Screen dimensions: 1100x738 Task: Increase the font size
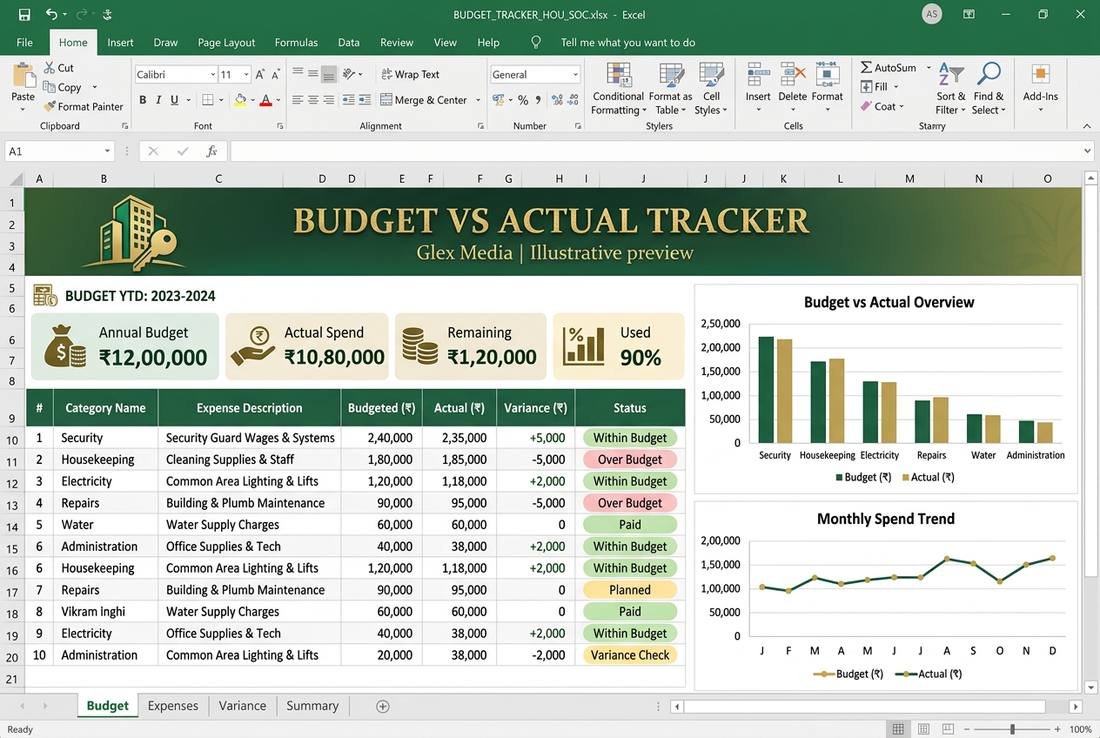(260, 74)
